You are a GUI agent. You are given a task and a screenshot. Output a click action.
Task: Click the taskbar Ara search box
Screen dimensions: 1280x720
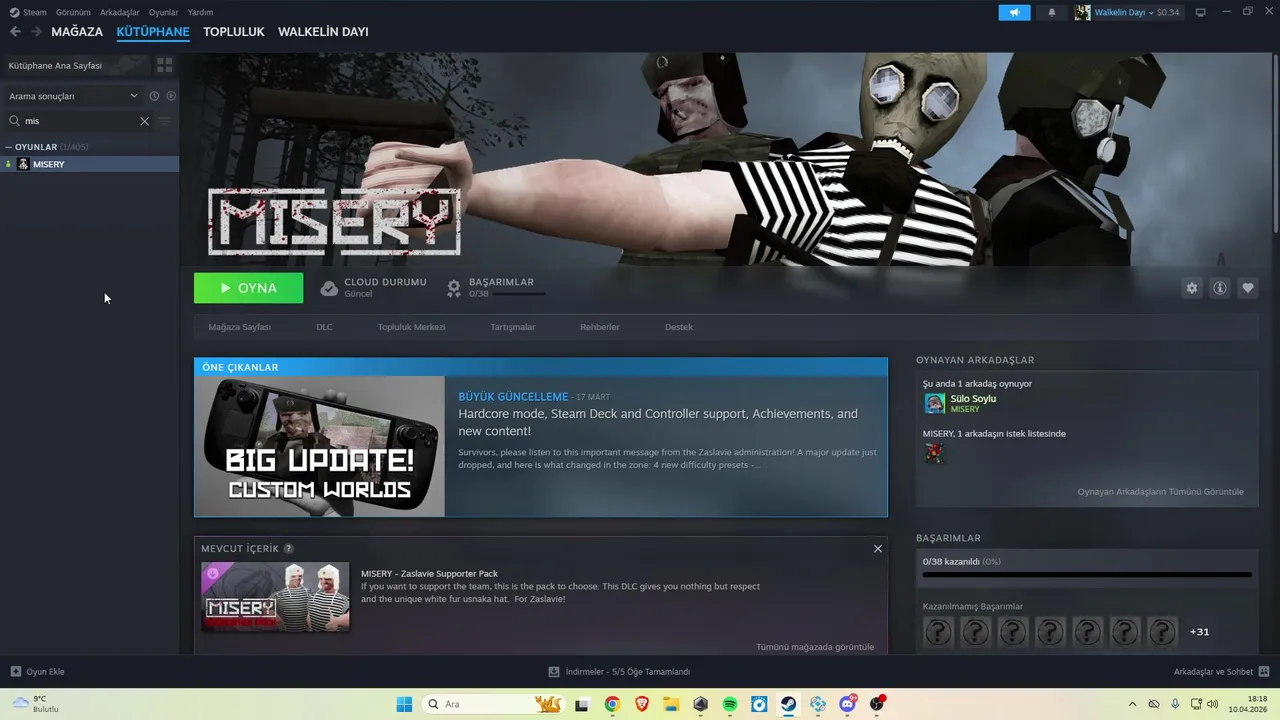[494, 704]
